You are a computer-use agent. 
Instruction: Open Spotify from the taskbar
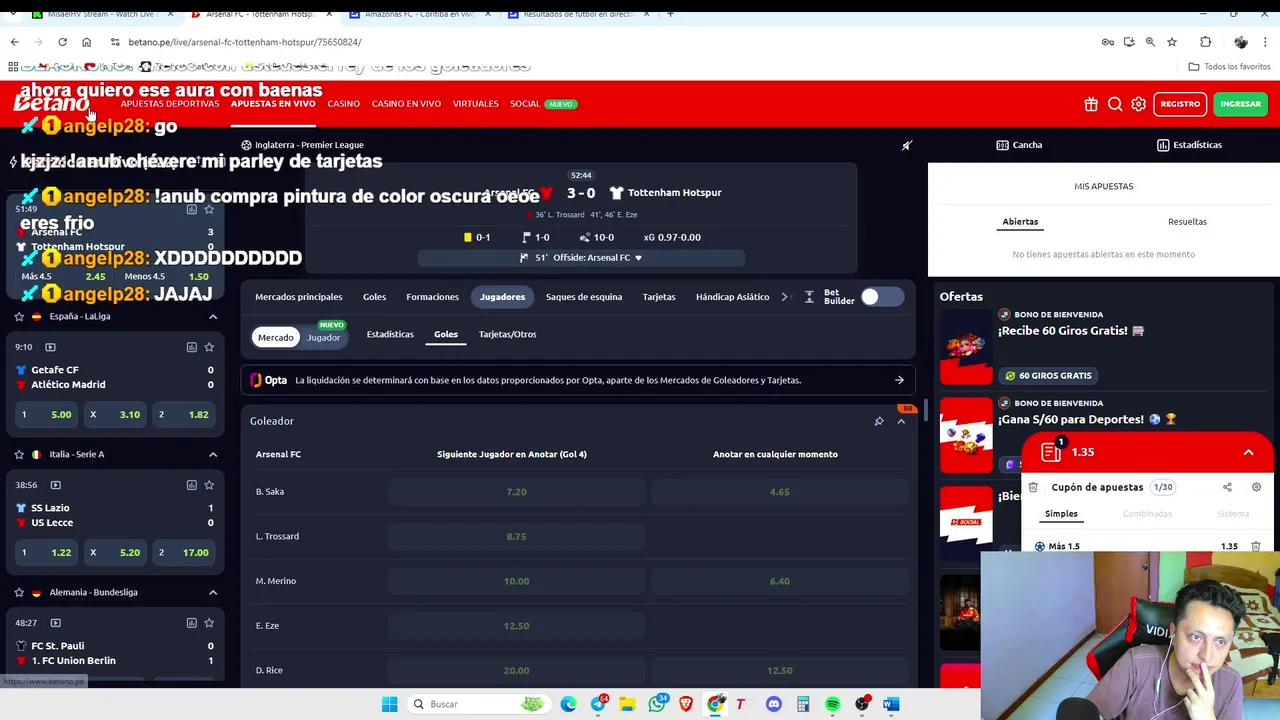pos(832,704)
